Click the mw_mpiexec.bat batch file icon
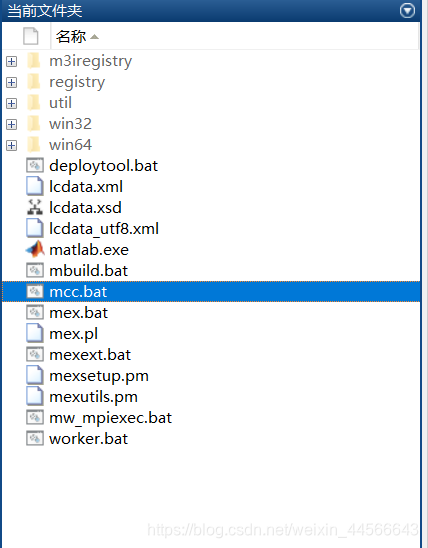 coord(35,417)
